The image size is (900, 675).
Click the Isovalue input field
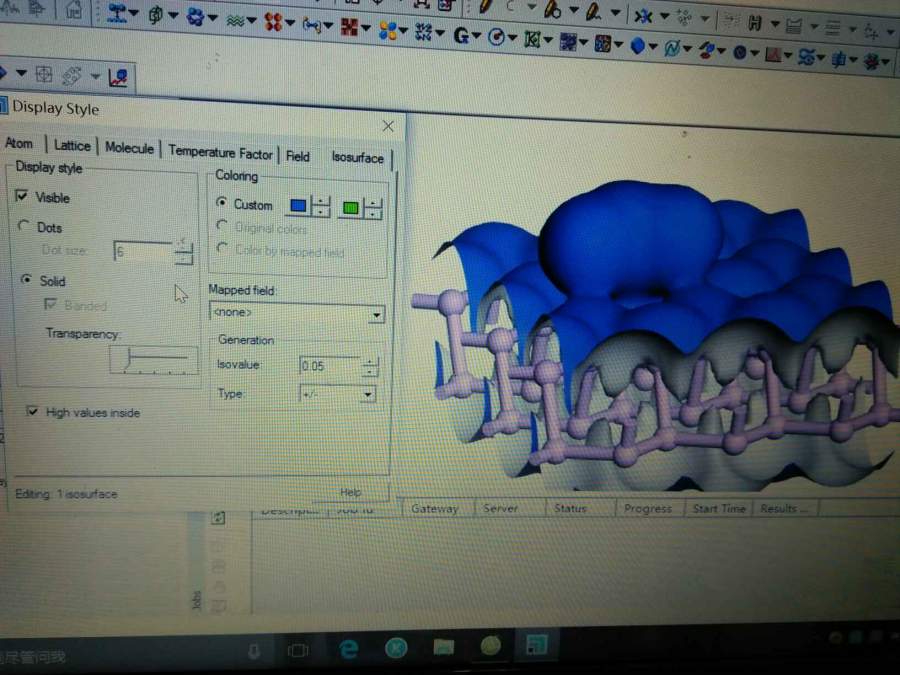point(330,366)
